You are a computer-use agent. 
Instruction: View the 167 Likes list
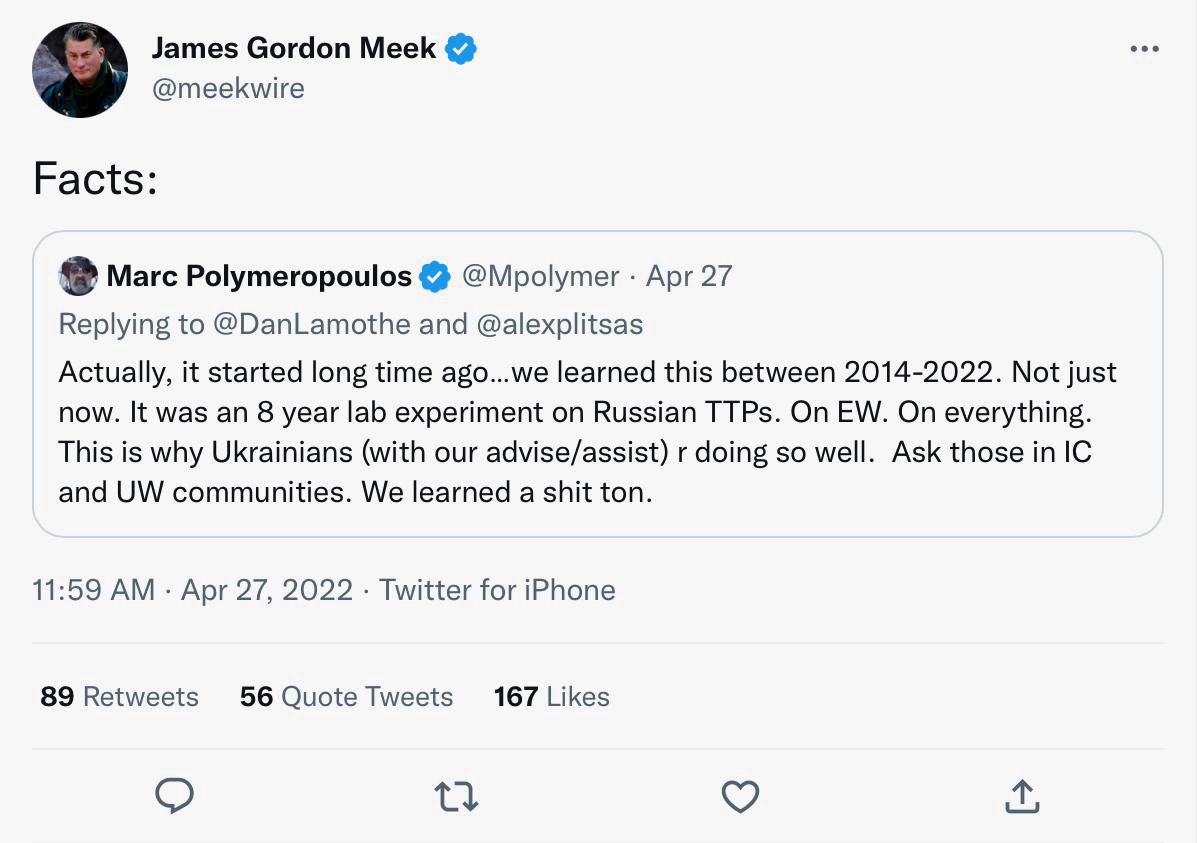[x=551, y=696]
